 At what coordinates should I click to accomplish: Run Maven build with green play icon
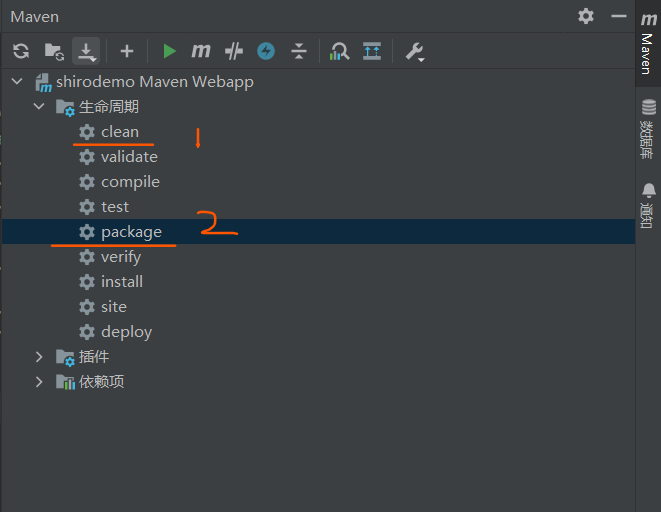click(x=169, y=51)
